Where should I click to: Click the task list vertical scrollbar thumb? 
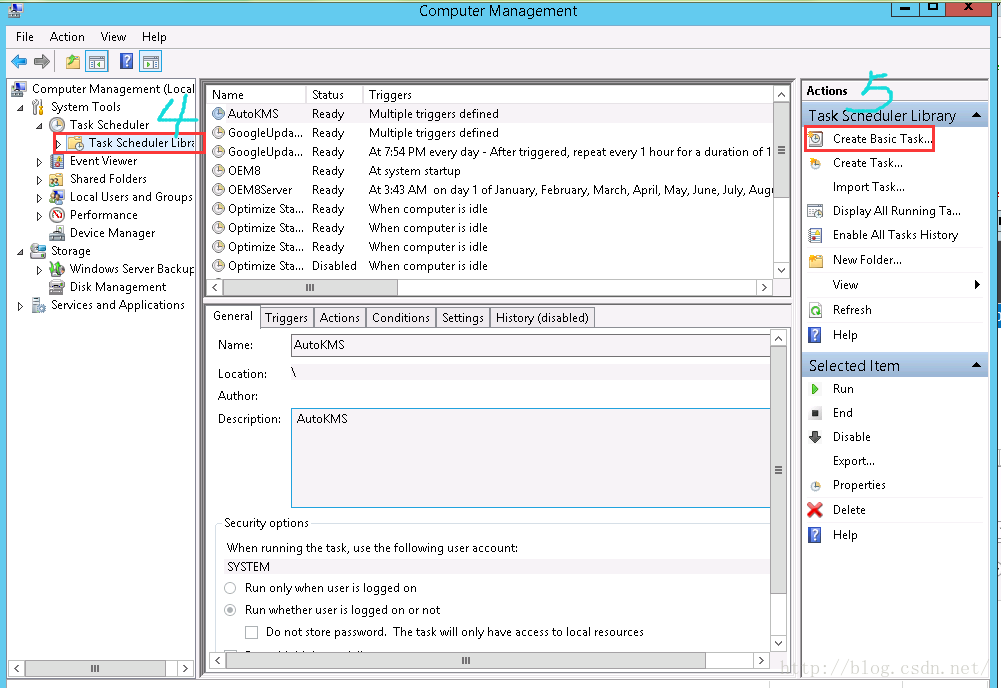point(781,151)
